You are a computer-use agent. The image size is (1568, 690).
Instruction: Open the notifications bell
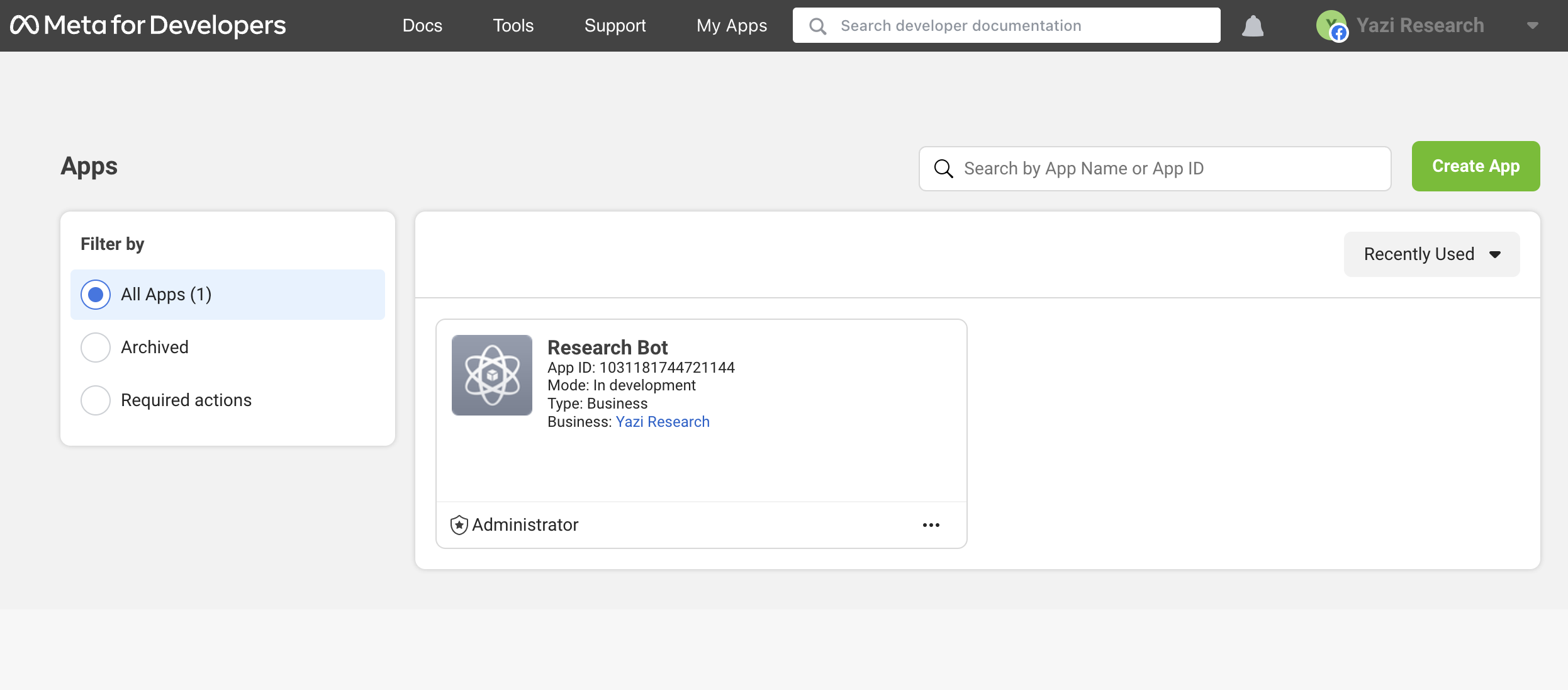coord(1252,26)
